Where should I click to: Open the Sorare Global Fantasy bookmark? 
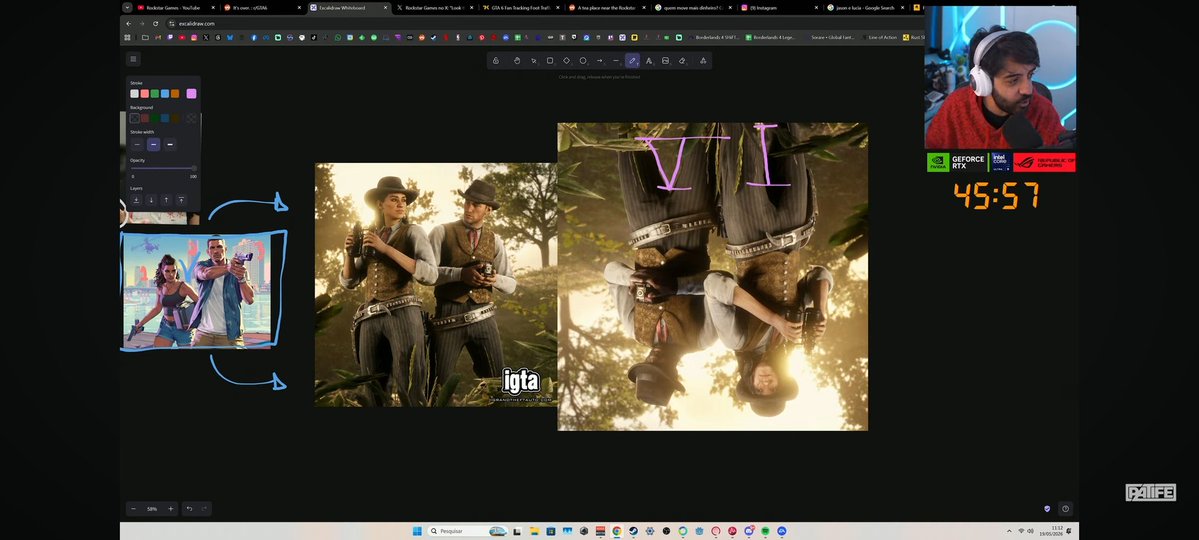click(830, 37)
